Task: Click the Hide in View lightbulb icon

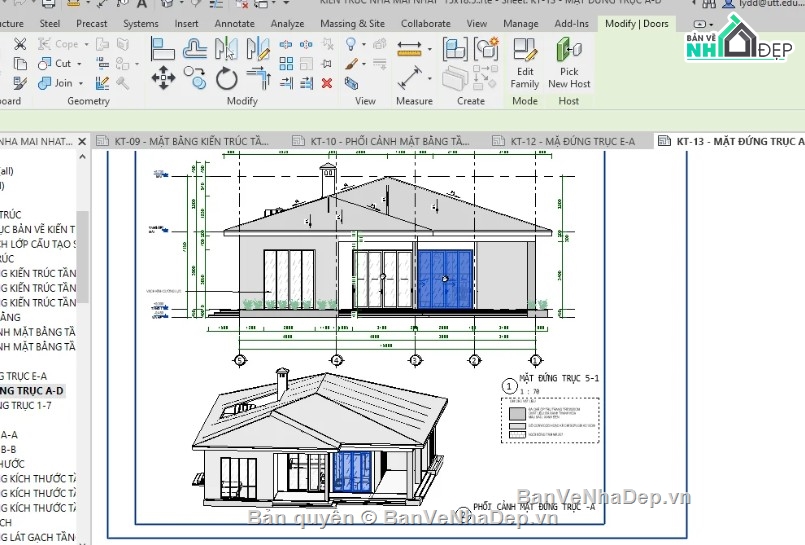Action: (351, 45)
